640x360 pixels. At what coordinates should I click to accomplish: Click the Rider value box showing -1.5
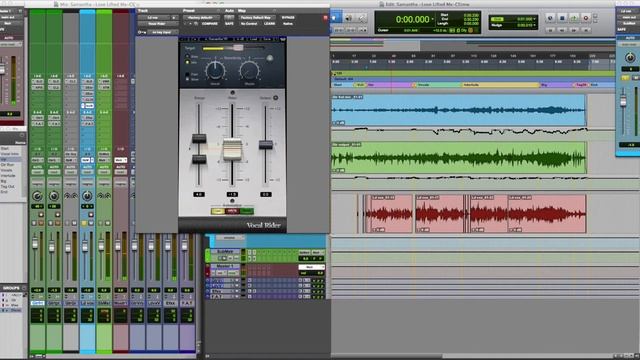[232, 195]
